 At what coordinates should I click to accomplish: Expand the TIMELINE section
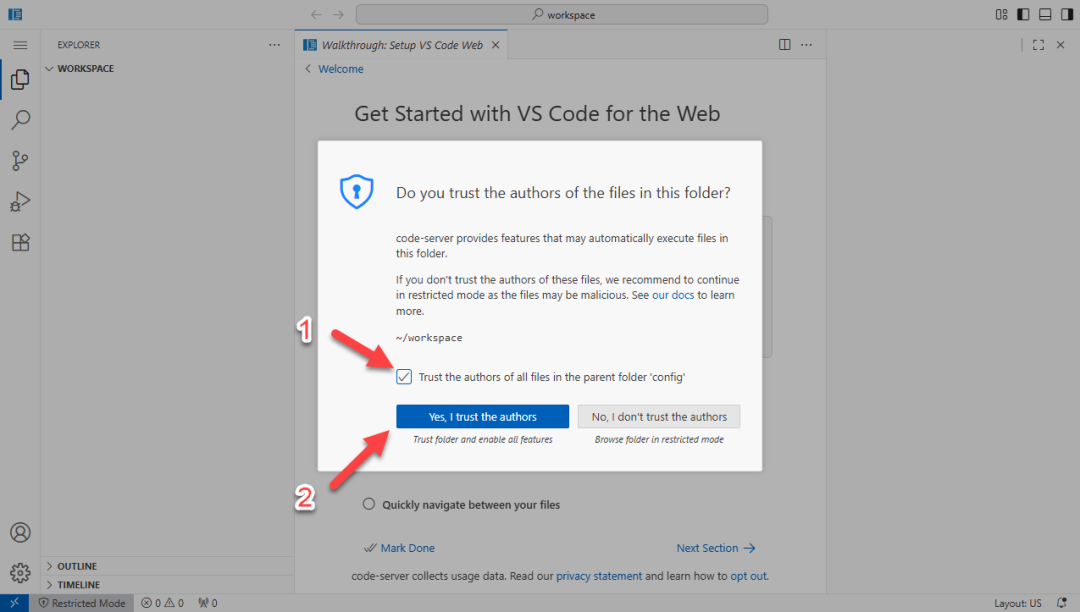[x=78, y=584]
